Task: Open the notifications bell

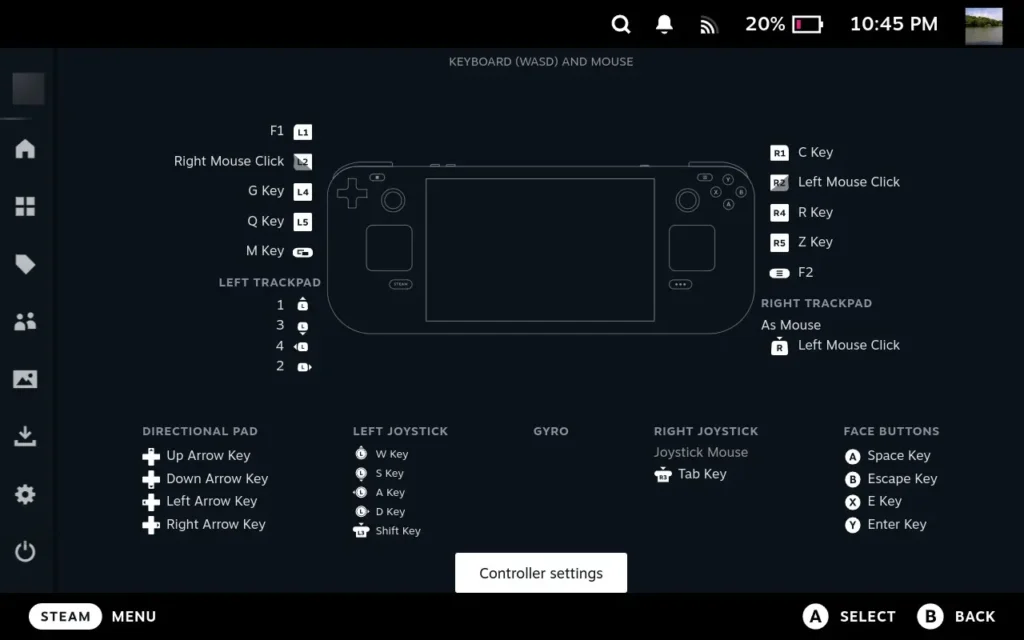Action: tap(664, 24)
